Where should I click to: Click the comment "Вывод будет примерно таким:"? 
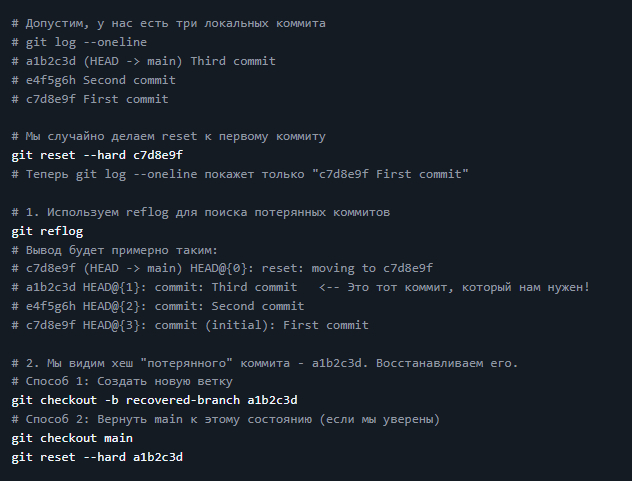point(120,249)
